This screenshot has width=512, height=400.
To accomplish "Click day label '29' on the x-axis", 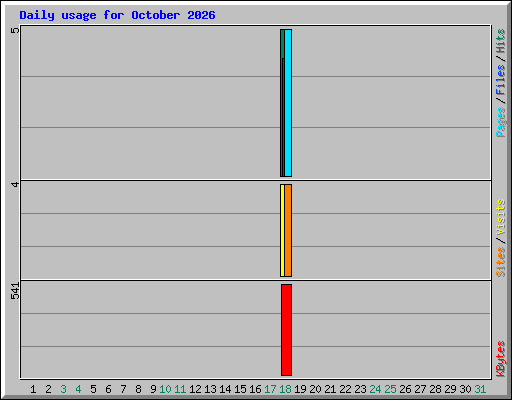I will click(x=450, y=389).
